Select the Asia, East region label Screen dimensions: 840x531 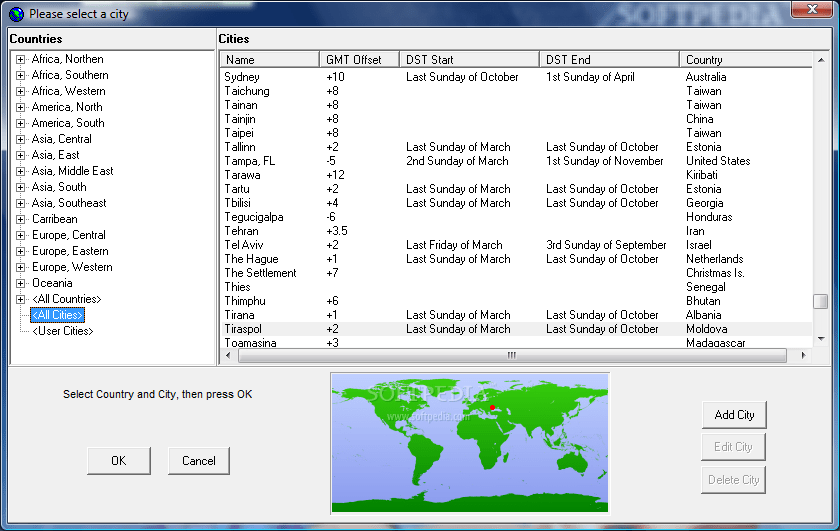pyautogui.click(x=55, y=155)
